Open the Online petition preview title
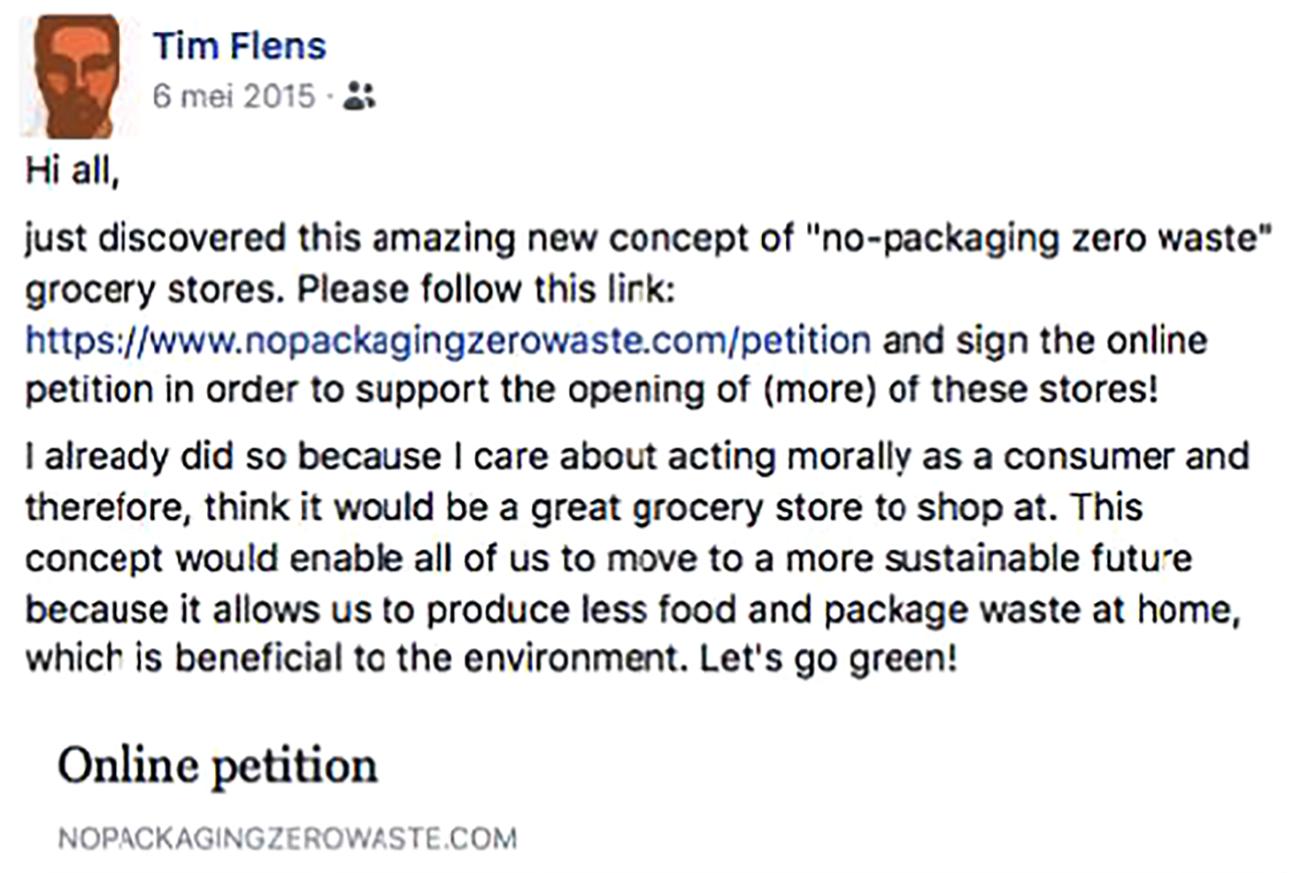The width and height of the screenshot is (1293, 873). point(217,766)
